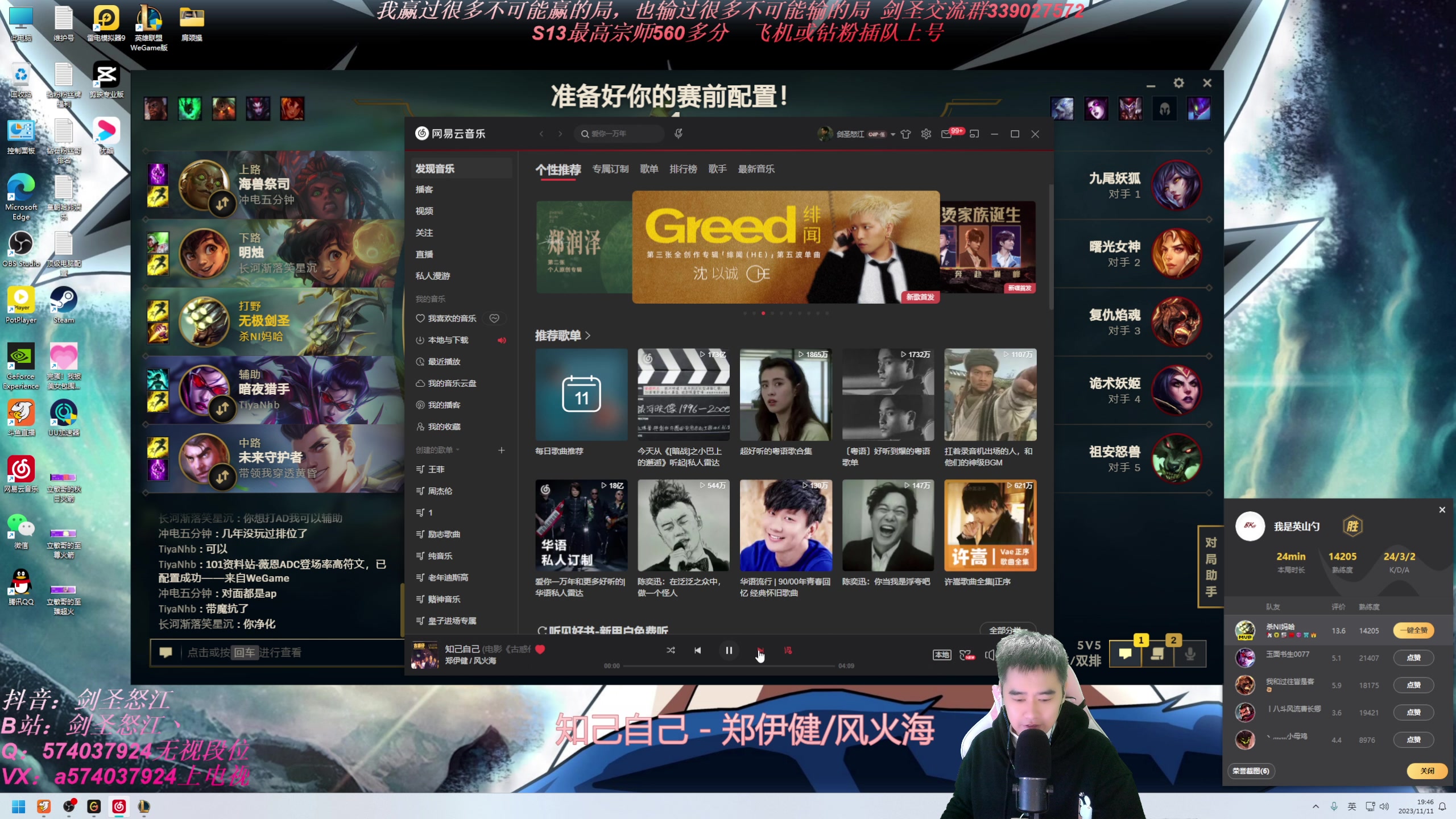This screenshot has height=819, width=1456.
Task: Seek on the song progress bar
Action: click(729, 665)
